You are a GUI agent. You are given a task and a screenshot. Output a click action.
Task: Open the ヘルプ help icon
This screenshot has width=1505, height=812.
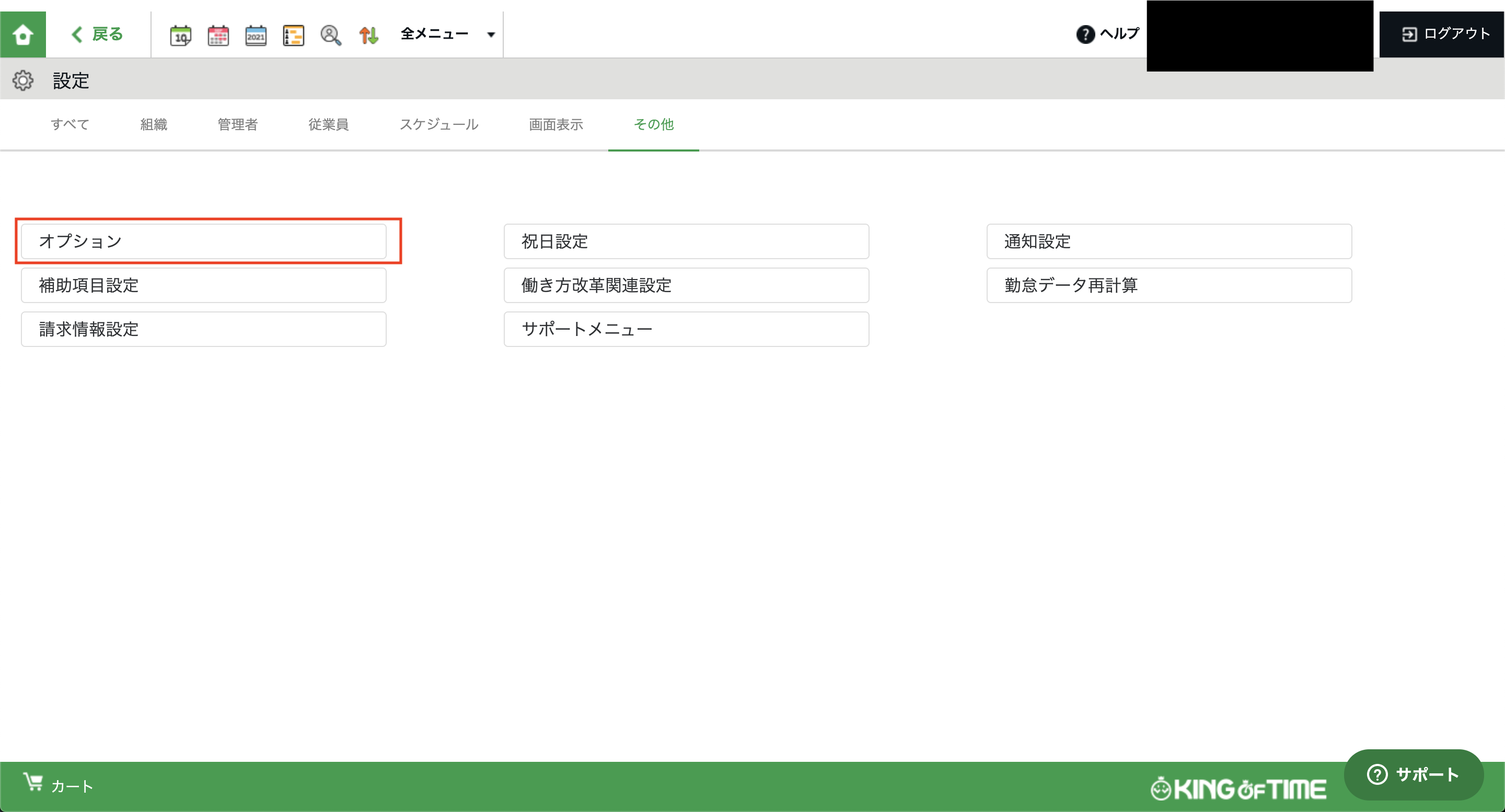pyautogui.click(x=1085, y=34)
